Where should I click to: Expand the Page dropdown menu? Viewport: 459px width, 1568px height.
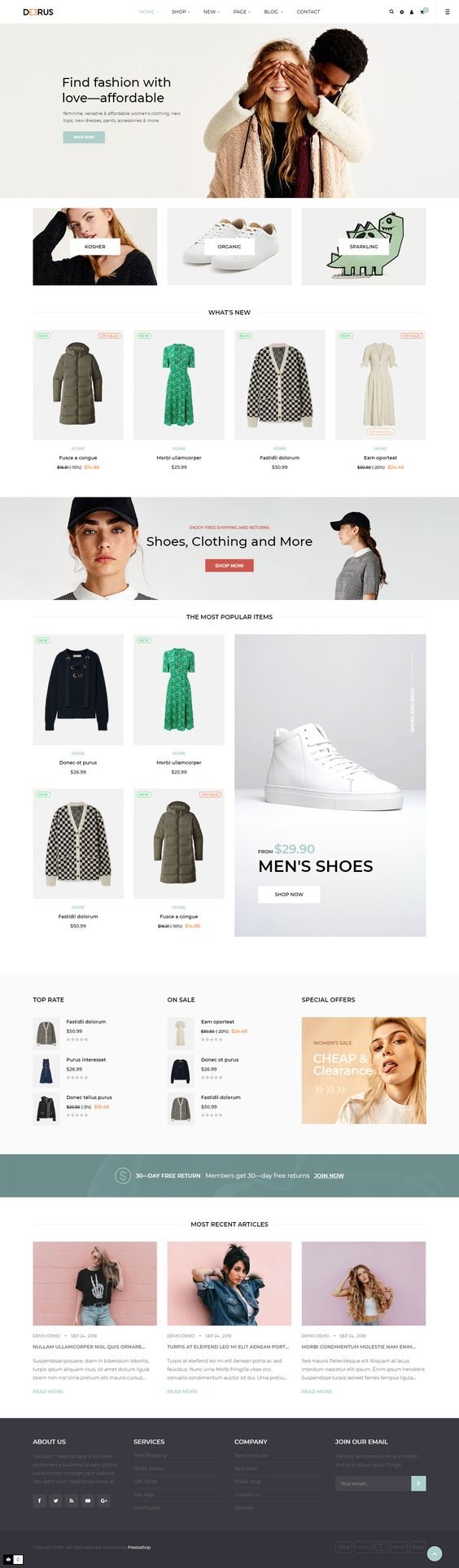[242, 12]
